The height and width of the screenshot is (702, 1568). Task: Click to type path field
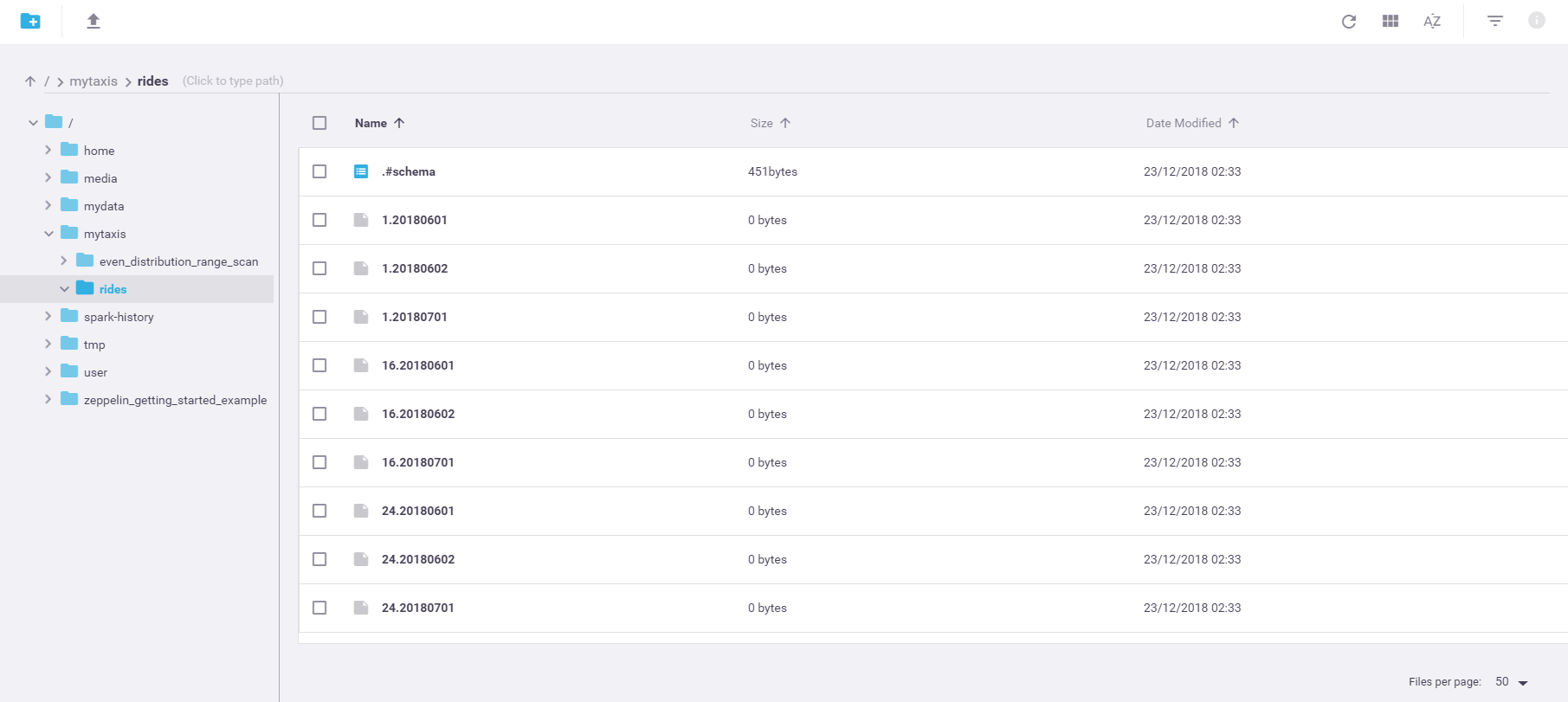tap(233, 81)
